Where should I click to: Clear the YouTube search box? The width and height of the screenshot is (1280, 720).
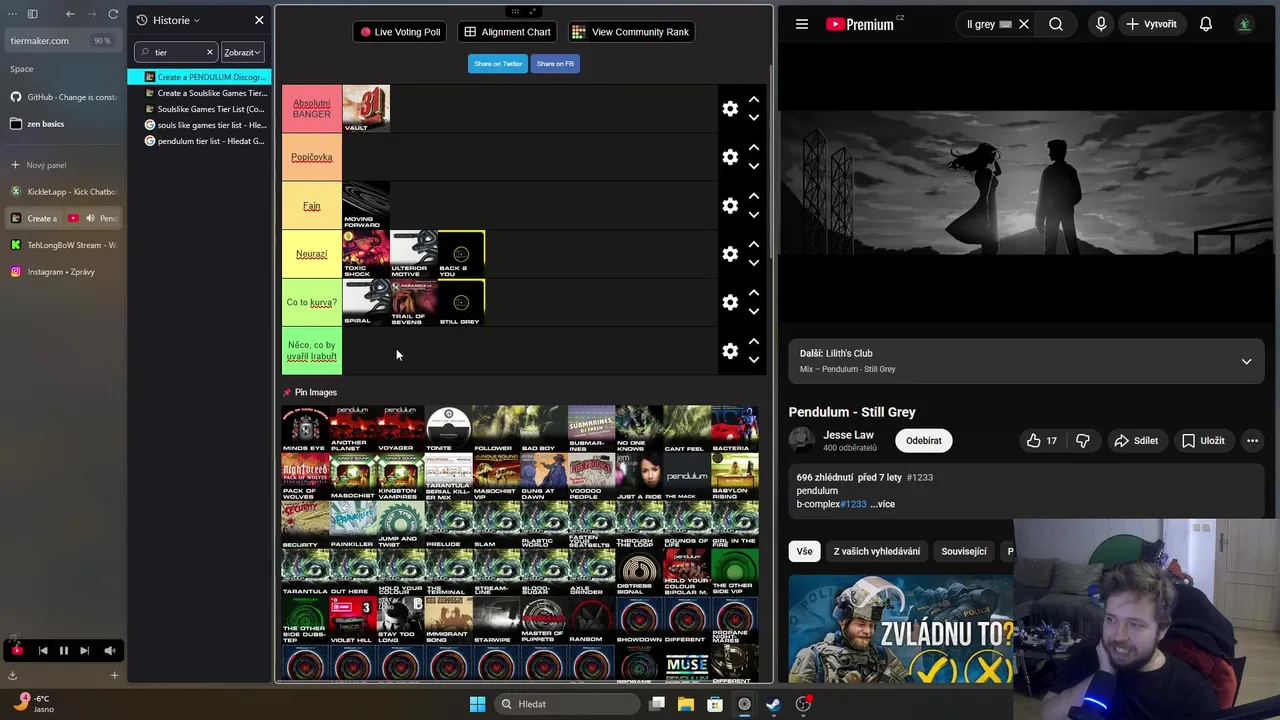1023,24
